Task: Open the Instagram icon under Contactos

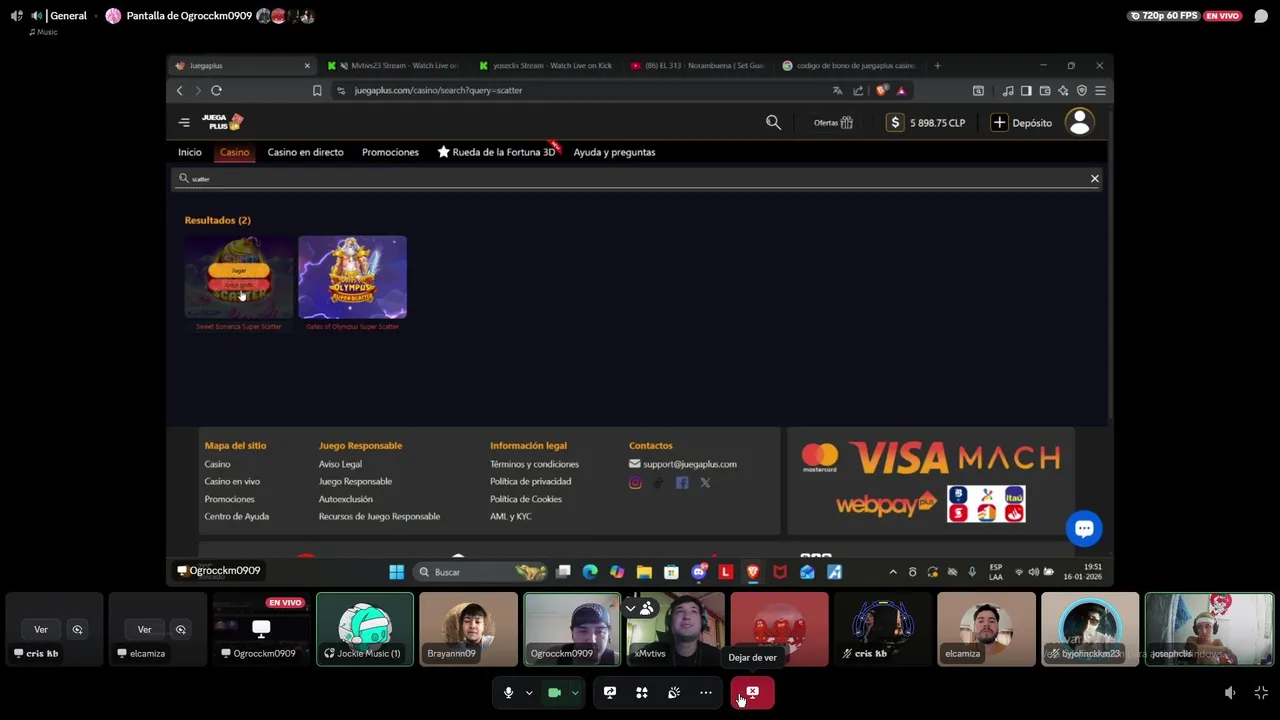Action: pyautogui.click(x=635, y=483)
